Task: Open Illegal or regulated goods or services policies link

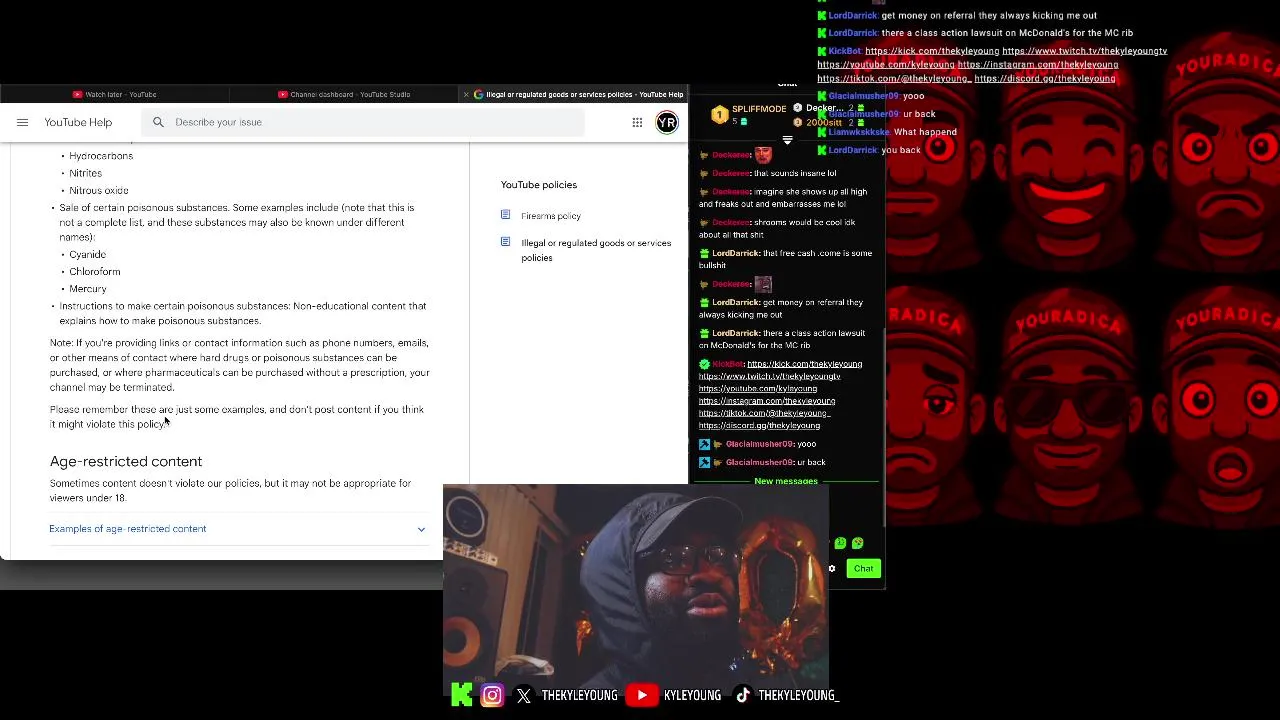Action: pos(596,250)
